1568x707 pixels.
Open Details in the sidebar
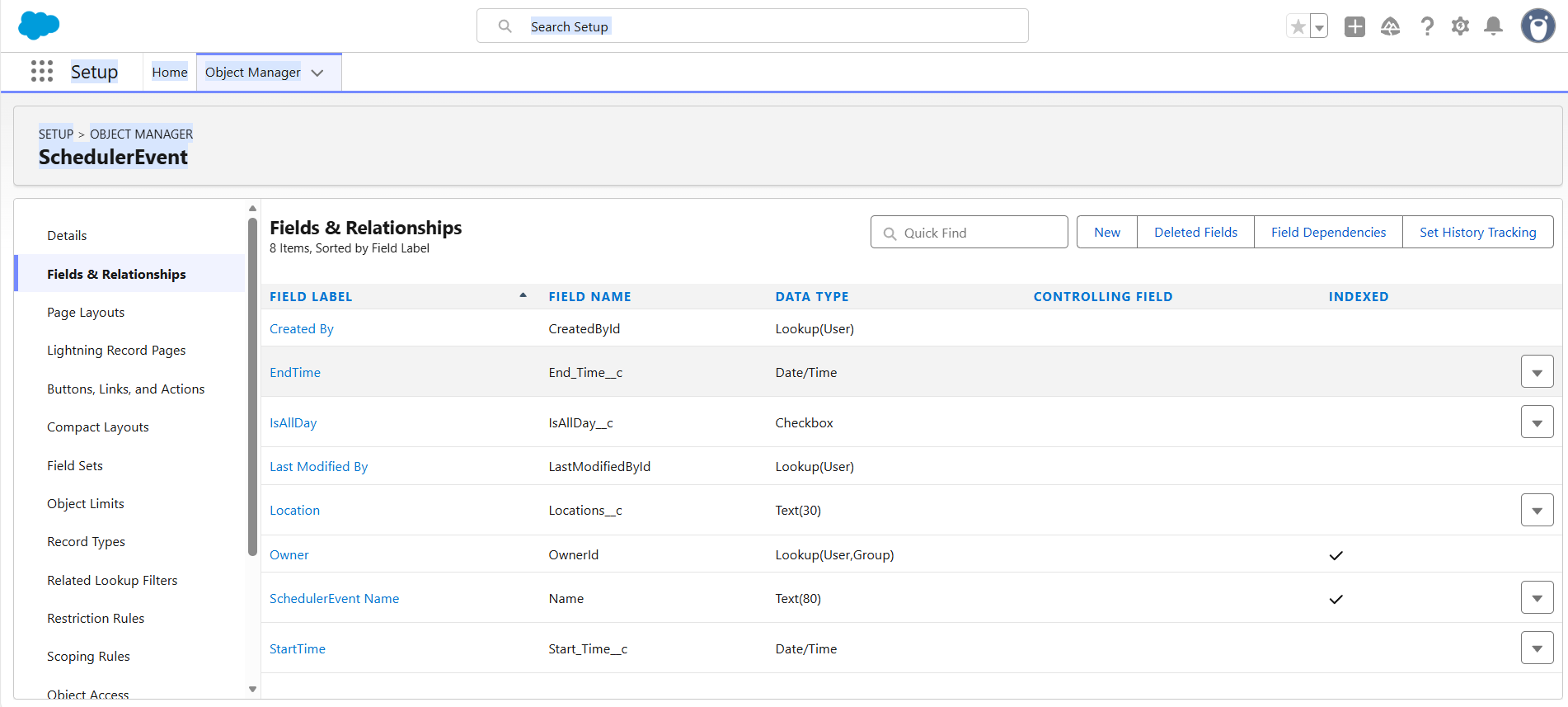click(x=67, y=236)
